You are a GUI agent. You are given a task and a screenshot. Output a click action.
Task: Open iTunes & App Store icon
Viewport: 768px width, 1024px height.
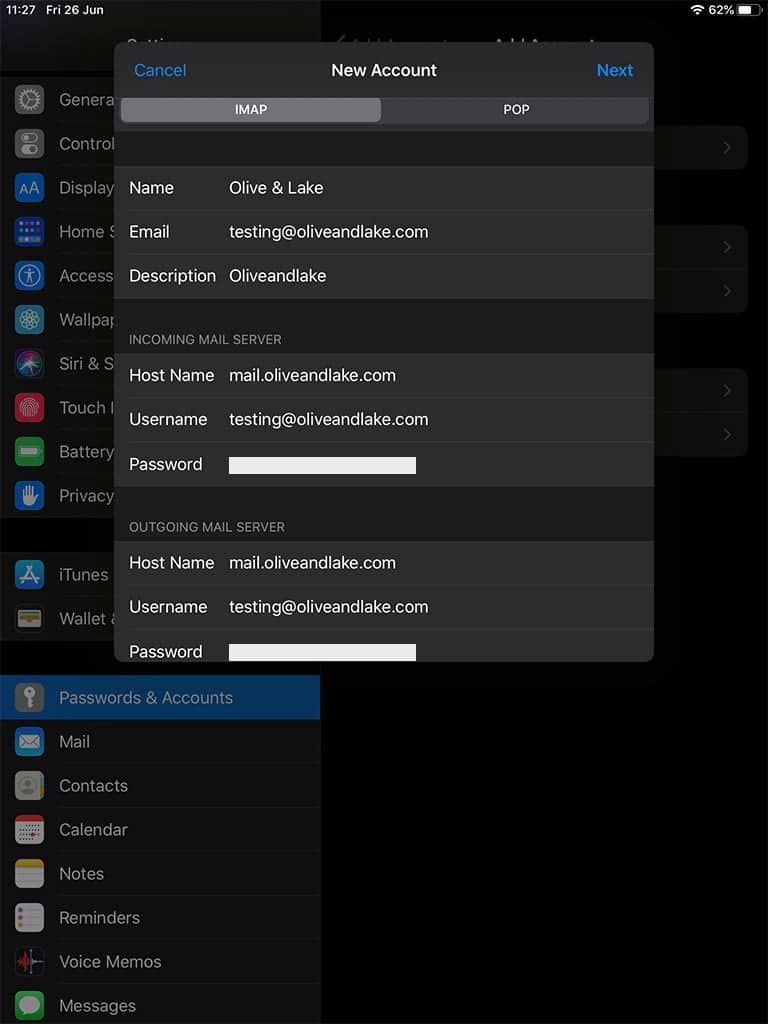[29, 575]
